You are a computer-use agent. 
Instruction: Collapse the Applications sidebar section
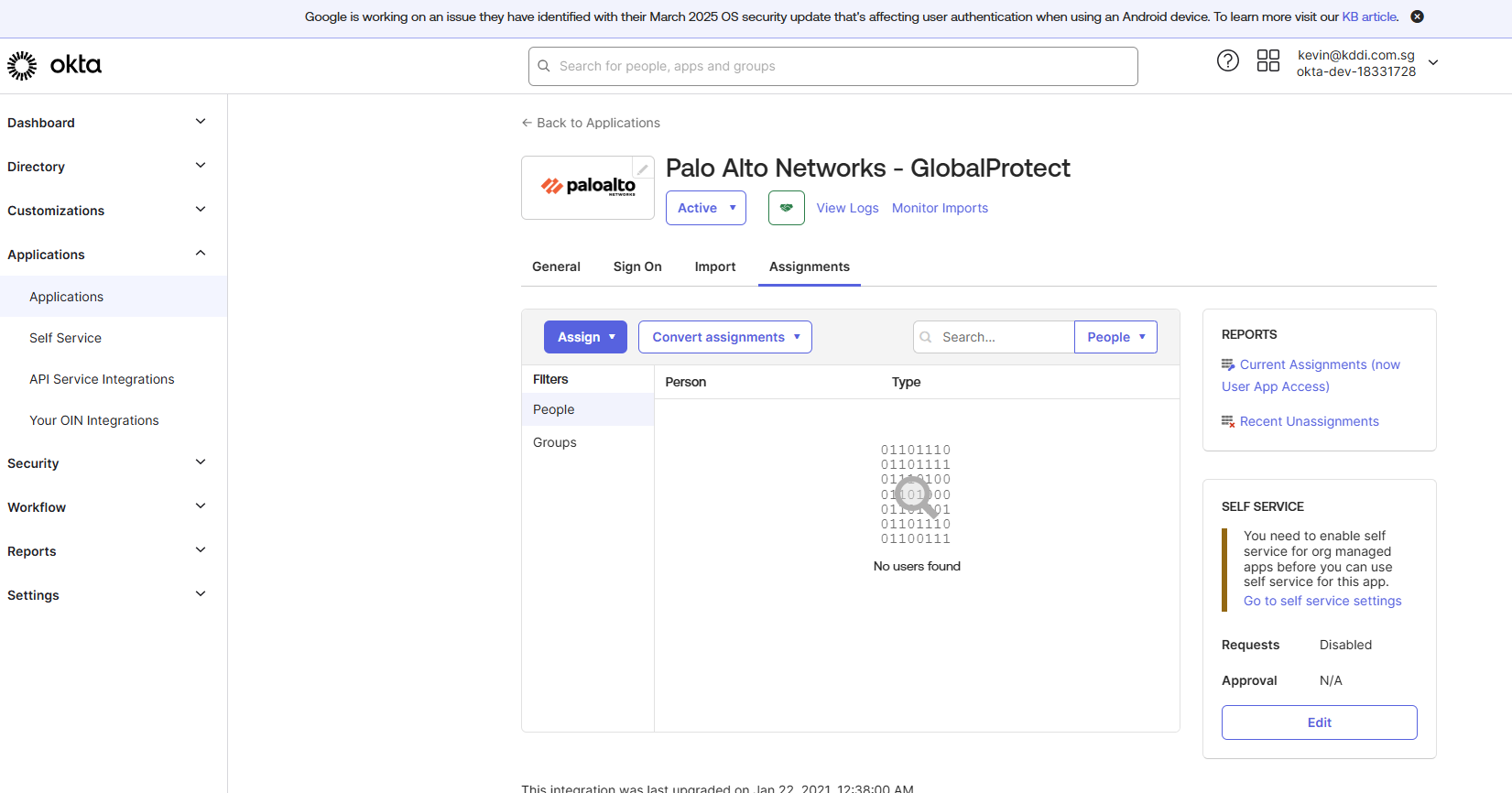[201, 254]
